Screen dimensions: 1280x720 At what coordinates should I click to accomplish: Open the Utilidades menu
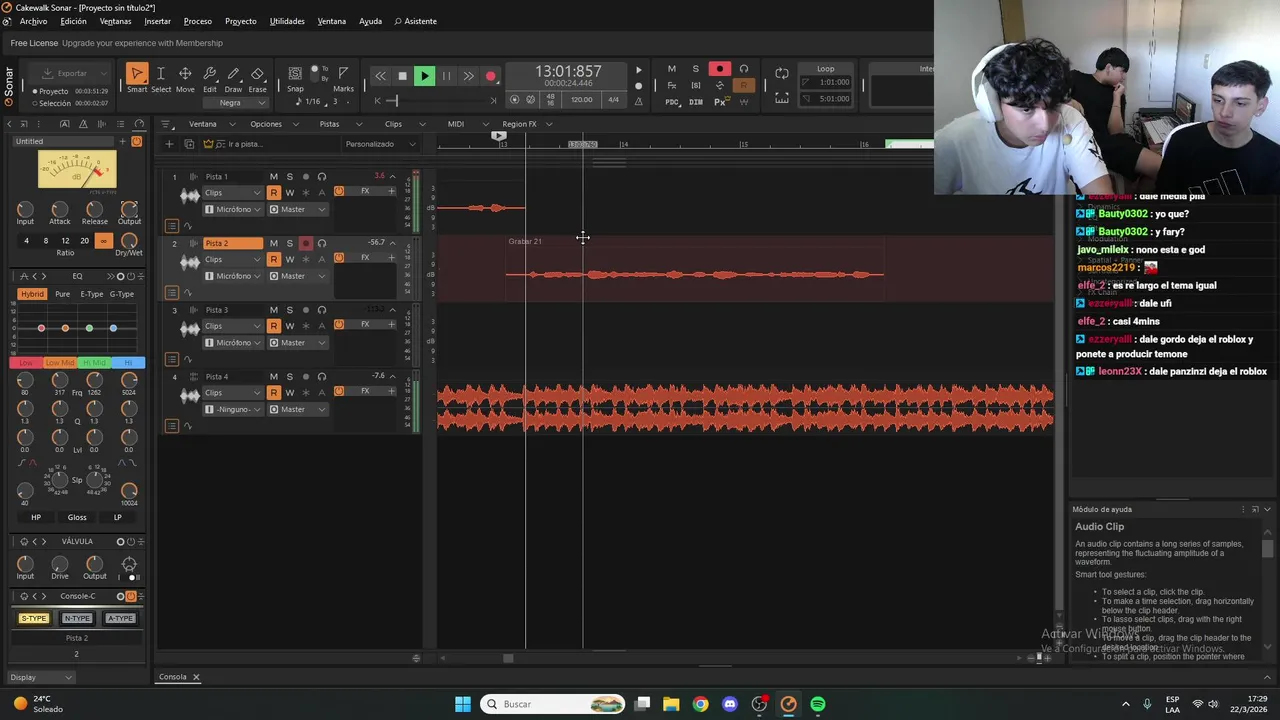click(287, 21)
